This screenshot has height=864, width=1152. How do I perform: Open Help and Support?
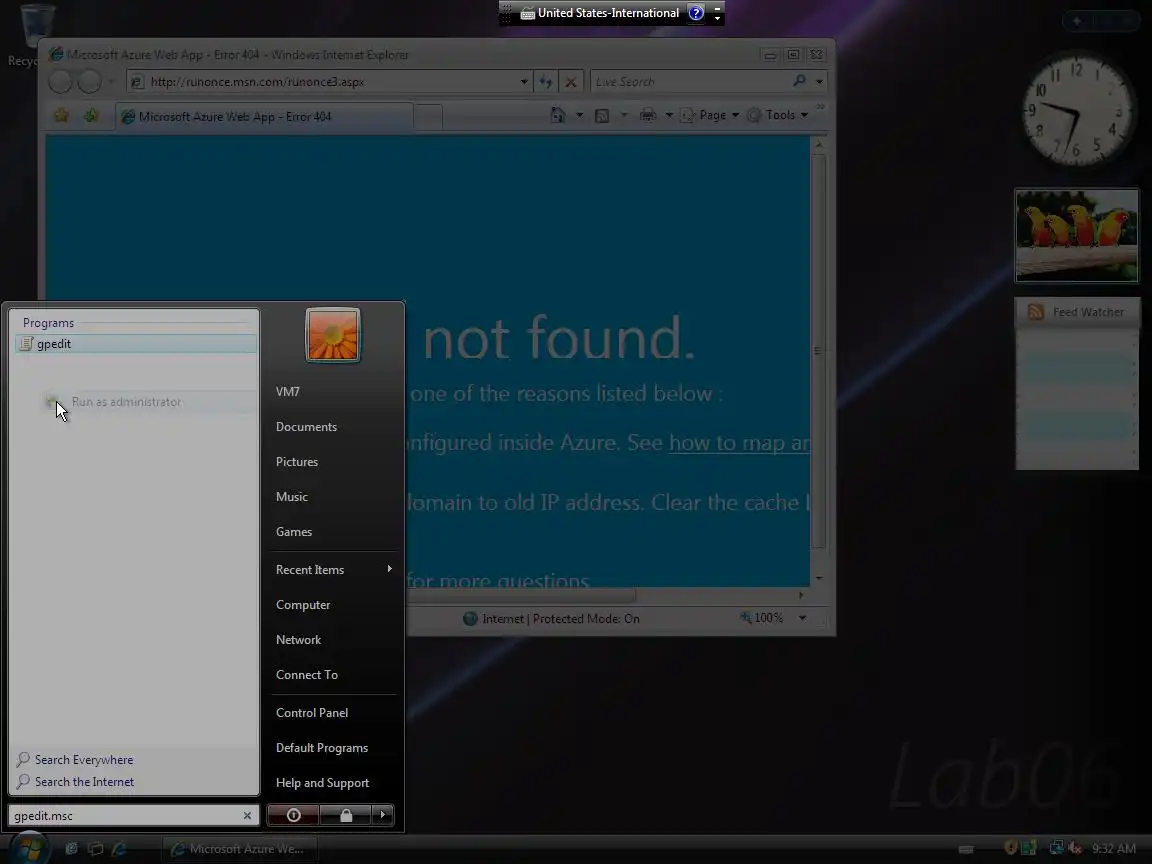[x=323, y=783]
